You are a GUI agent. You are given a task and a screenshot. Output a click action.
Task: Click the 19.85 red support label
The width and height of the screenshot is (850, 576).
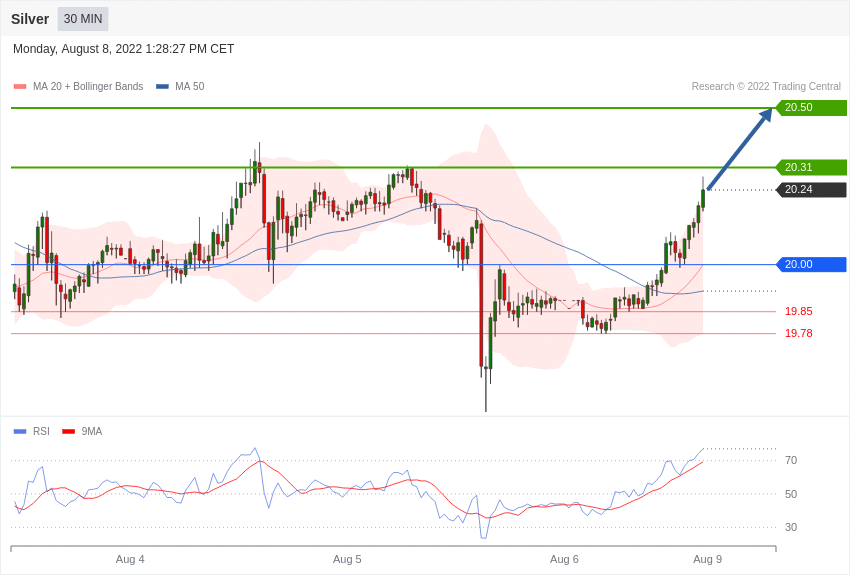(x=799, y=311)
